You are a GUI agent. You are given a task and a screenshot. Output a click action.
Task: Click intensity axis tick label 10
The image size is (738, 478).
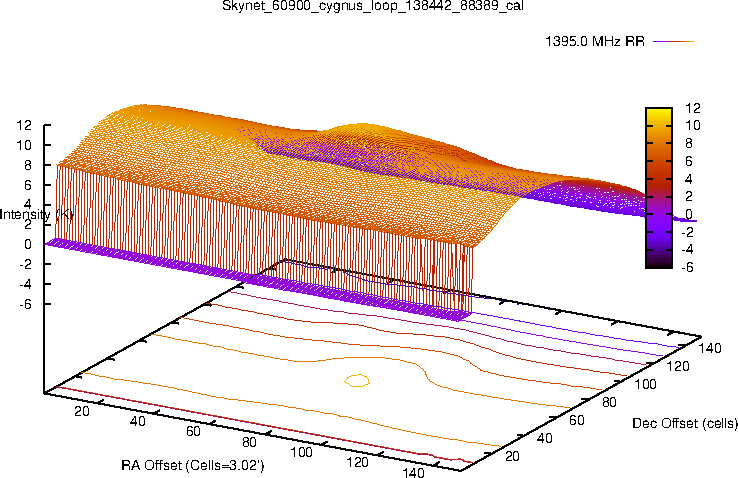[x=24, y=145]
